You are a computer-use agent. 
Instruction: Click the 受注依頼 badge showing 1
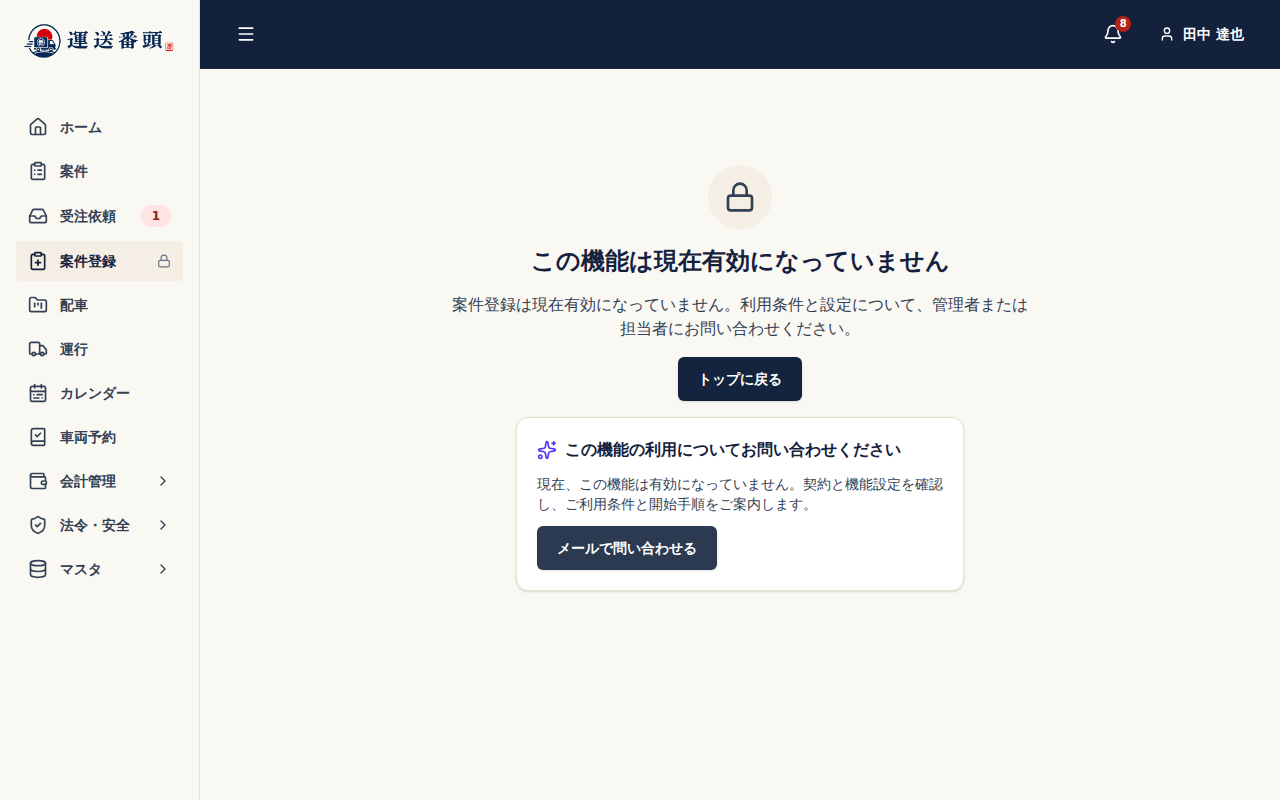(x=155, y=216)
